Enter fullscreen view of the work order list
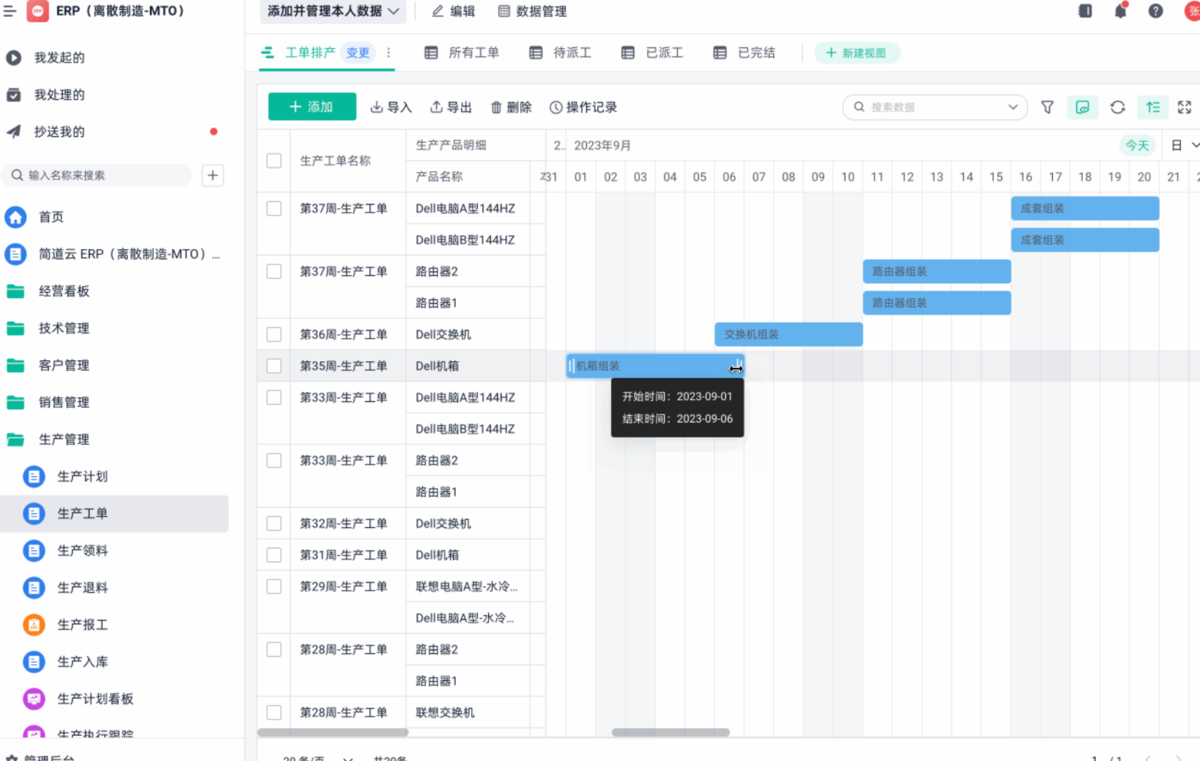Image resolution: width=1200 pixels, height=761 pixels. coord(1185,107)
